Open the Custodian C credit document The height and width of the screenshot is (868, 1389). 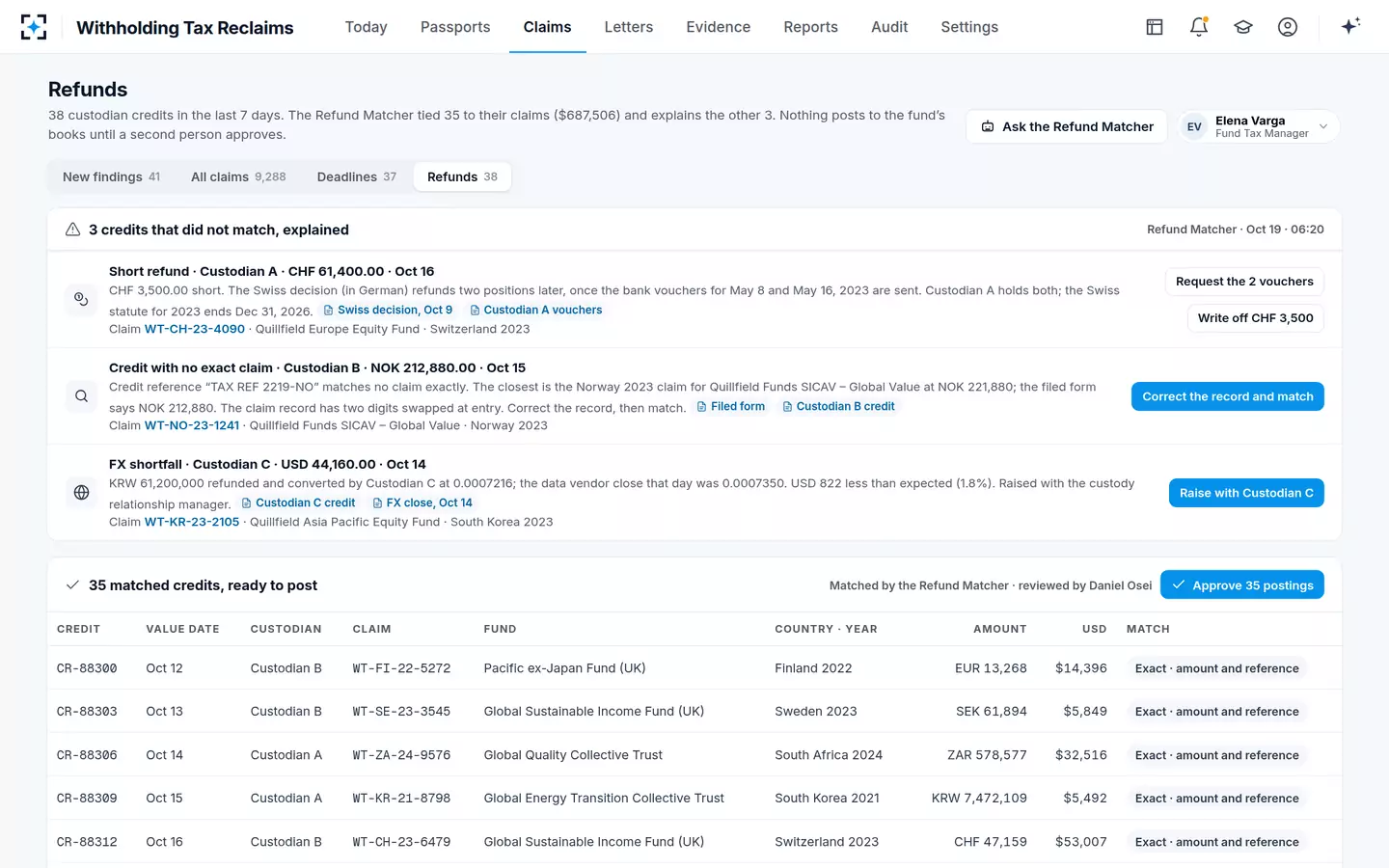(298, 502)
